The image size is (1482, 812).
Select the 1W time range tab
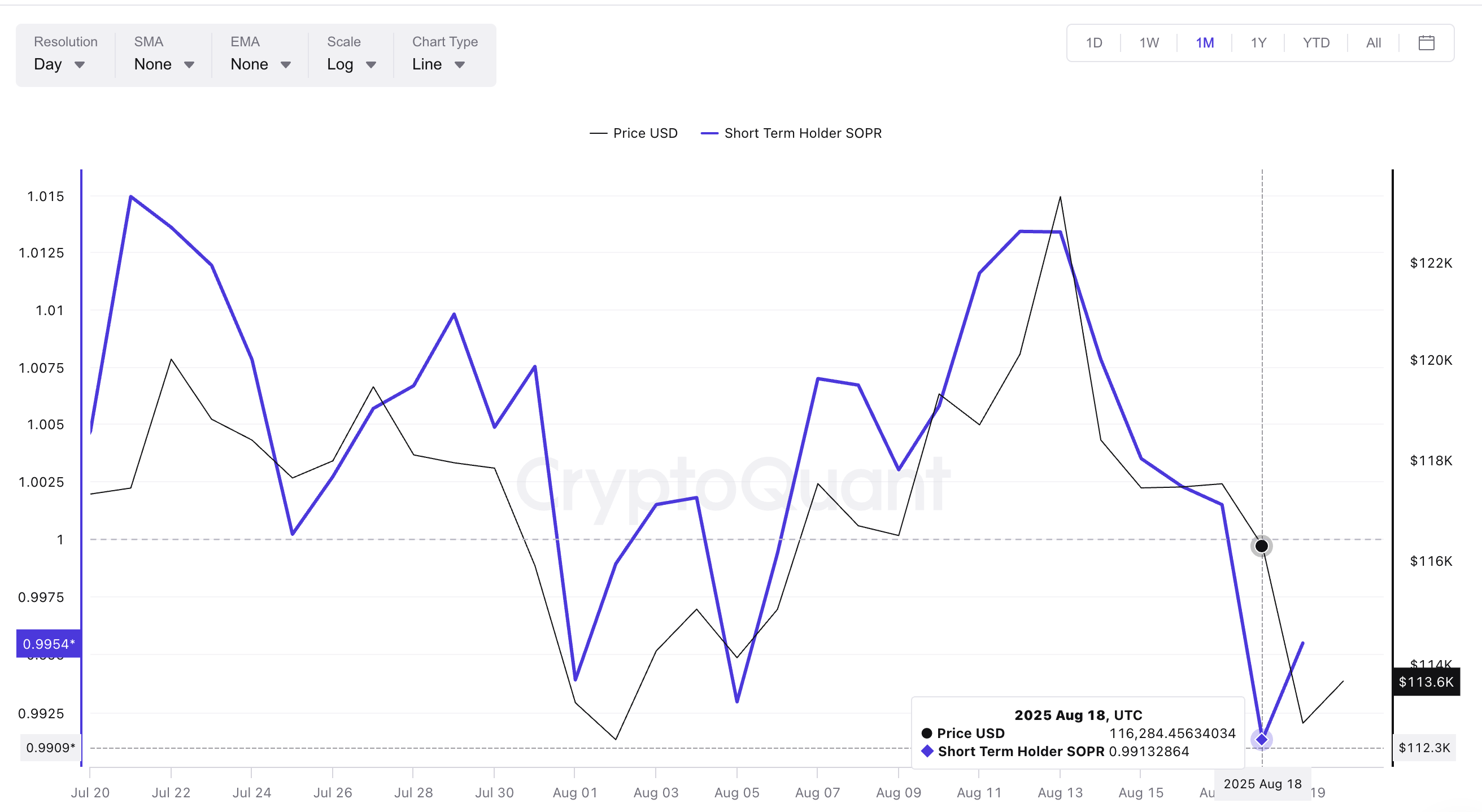click(1148, 42)
